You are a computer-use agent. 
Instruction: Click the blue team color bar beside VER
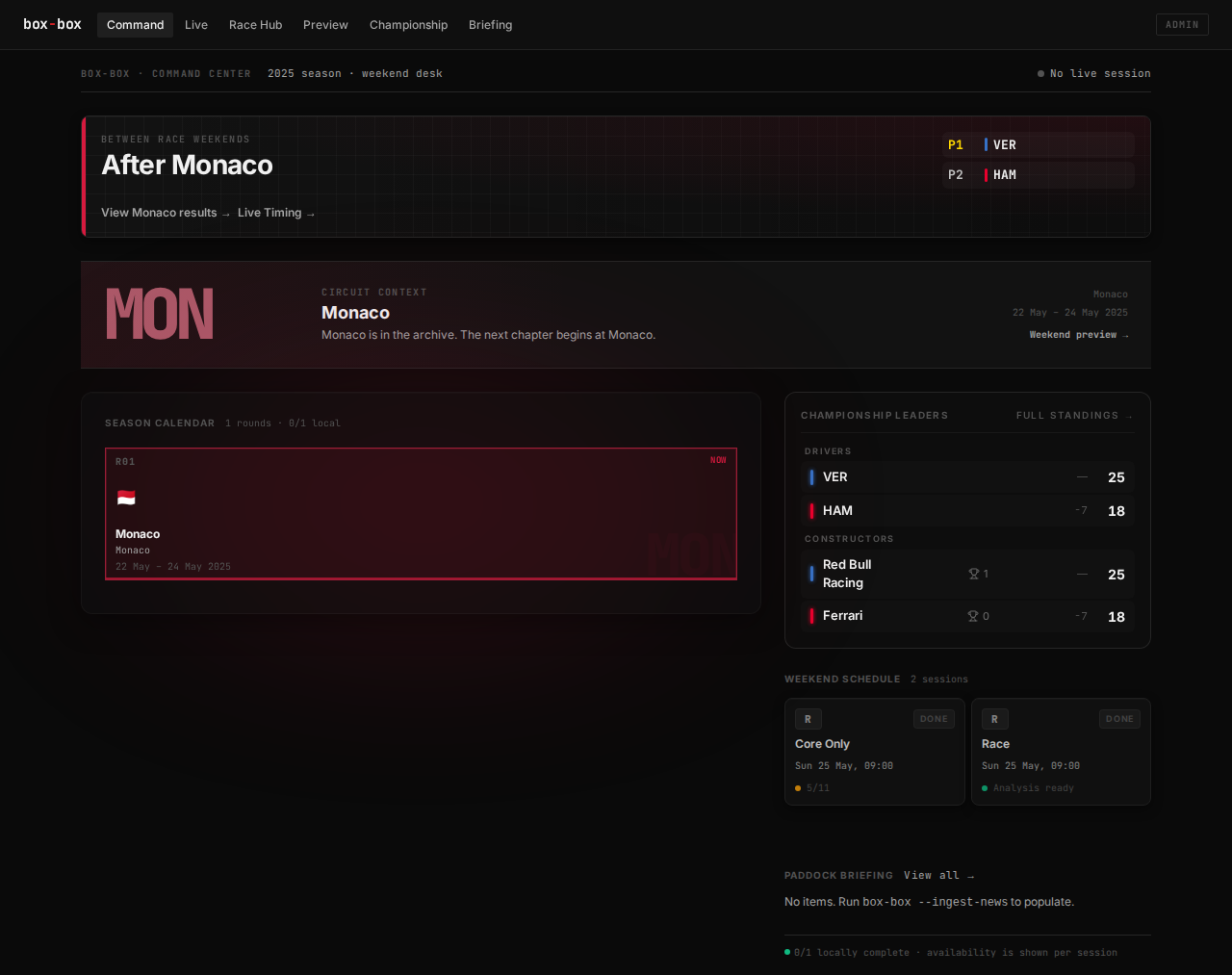click(811, 477)
